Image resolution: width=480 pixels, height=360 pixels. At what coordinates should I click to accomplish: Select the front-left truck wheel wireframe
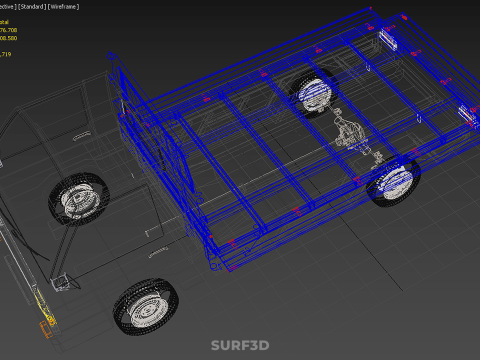point(79,200)
